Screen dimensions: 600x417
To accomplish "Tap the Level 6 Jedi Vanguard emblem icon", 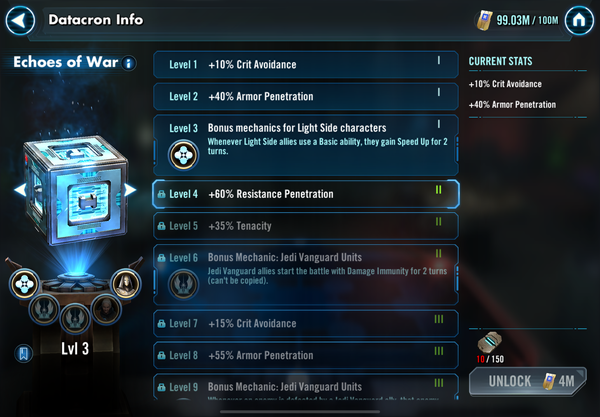I will pyautogui.click(x=183, y=284).
